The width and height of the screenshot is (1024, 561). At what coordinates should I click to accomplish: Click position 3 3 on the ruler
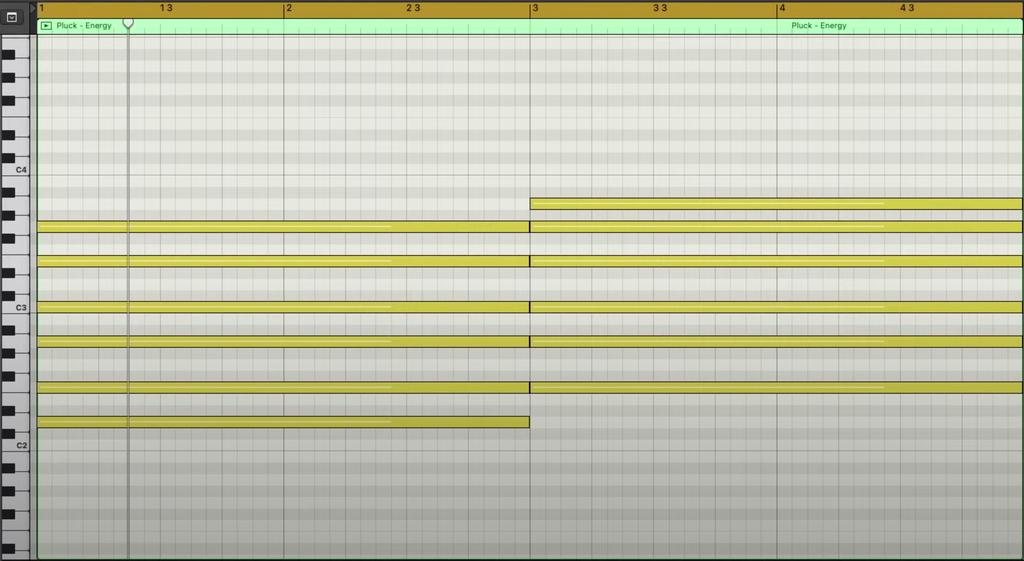pyautogui.click(x=660, y=8)
